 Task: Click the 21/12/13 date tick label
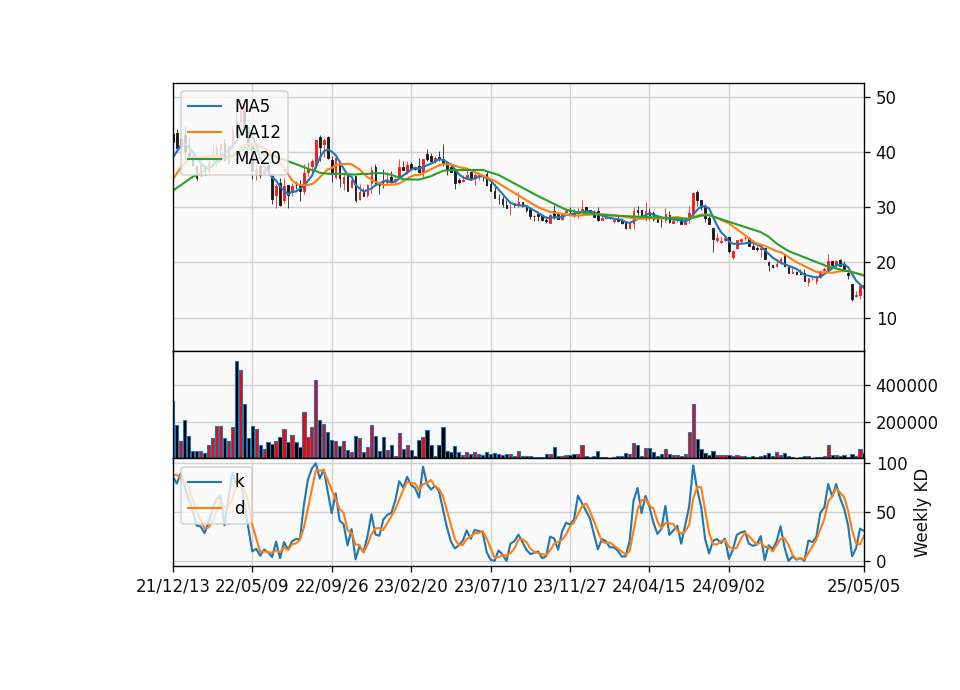(x=173, y=586)
